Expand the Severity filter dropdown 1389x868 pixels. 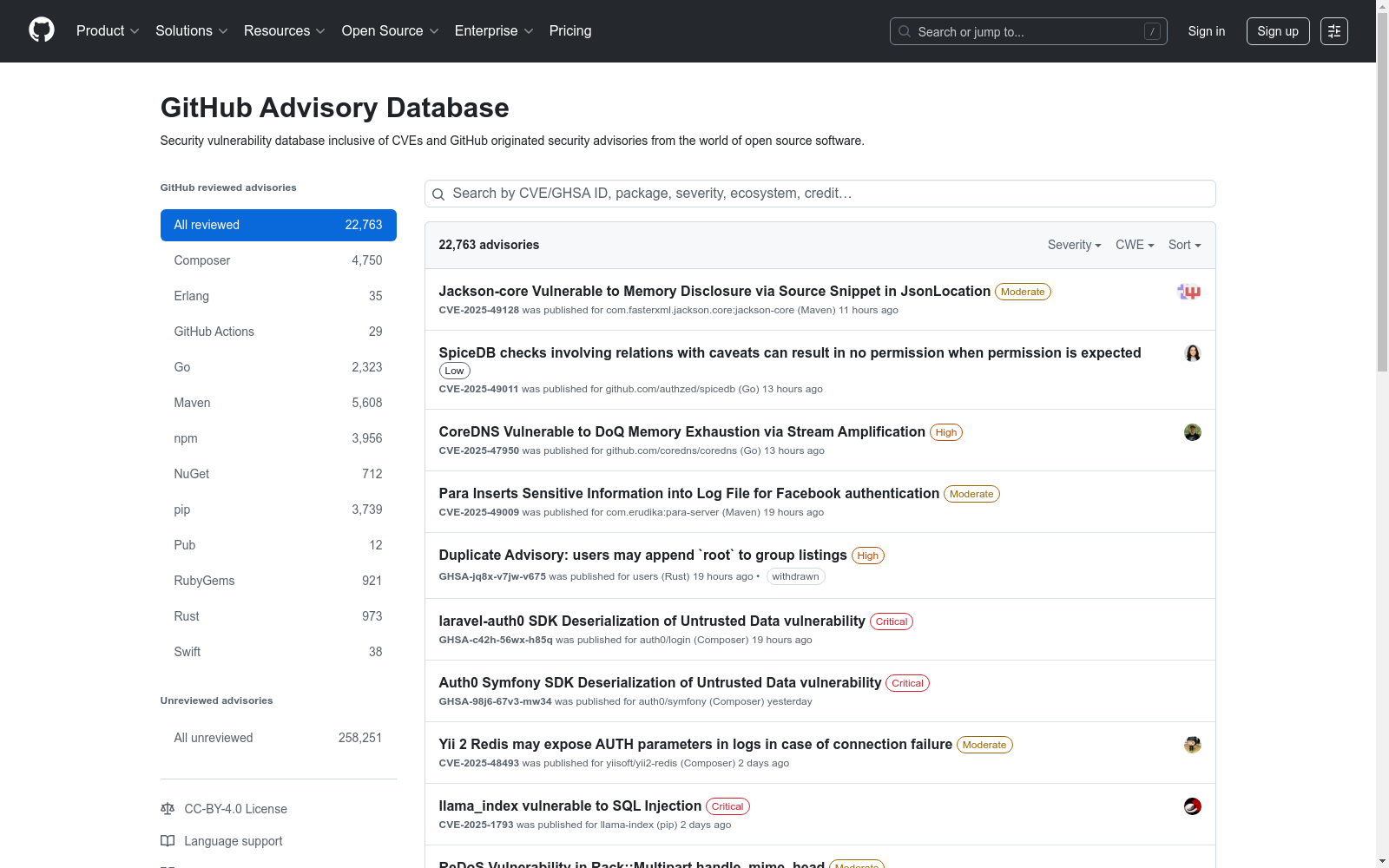pyautogui.click(x=1074, y=245)
